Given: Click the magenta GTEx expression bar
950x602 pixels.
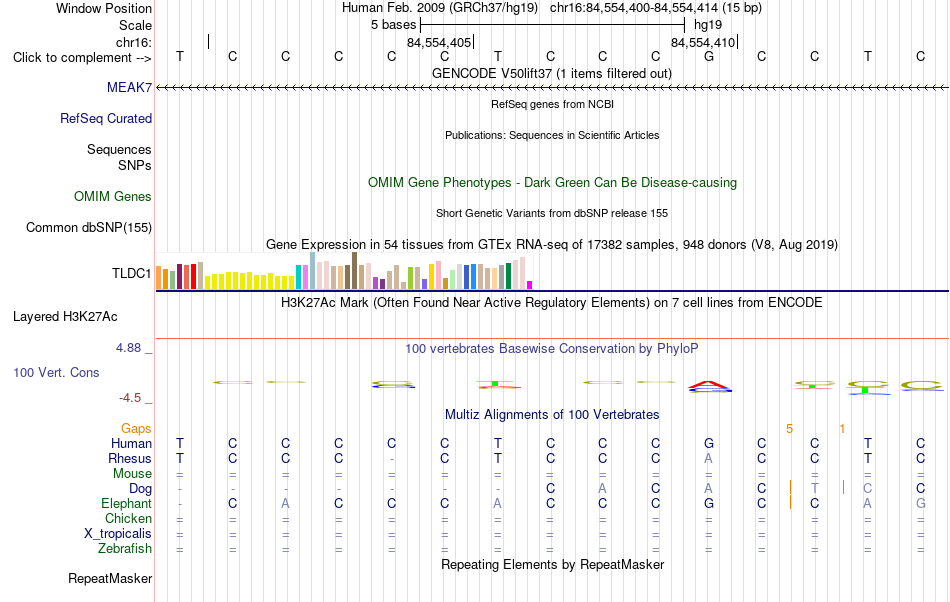Looking at the screenshot, I should pos(530,285).
